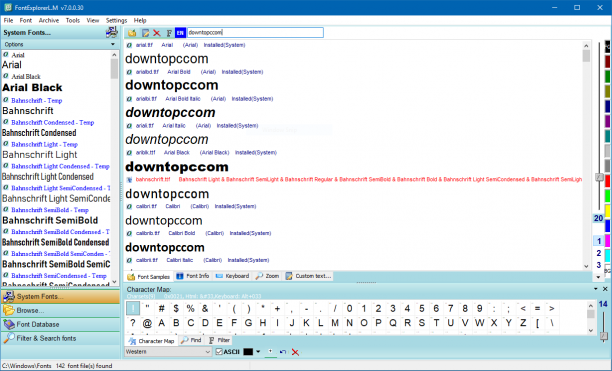Select sample line count 3
This screenshot has width=612, height=371.
(598, 265)
